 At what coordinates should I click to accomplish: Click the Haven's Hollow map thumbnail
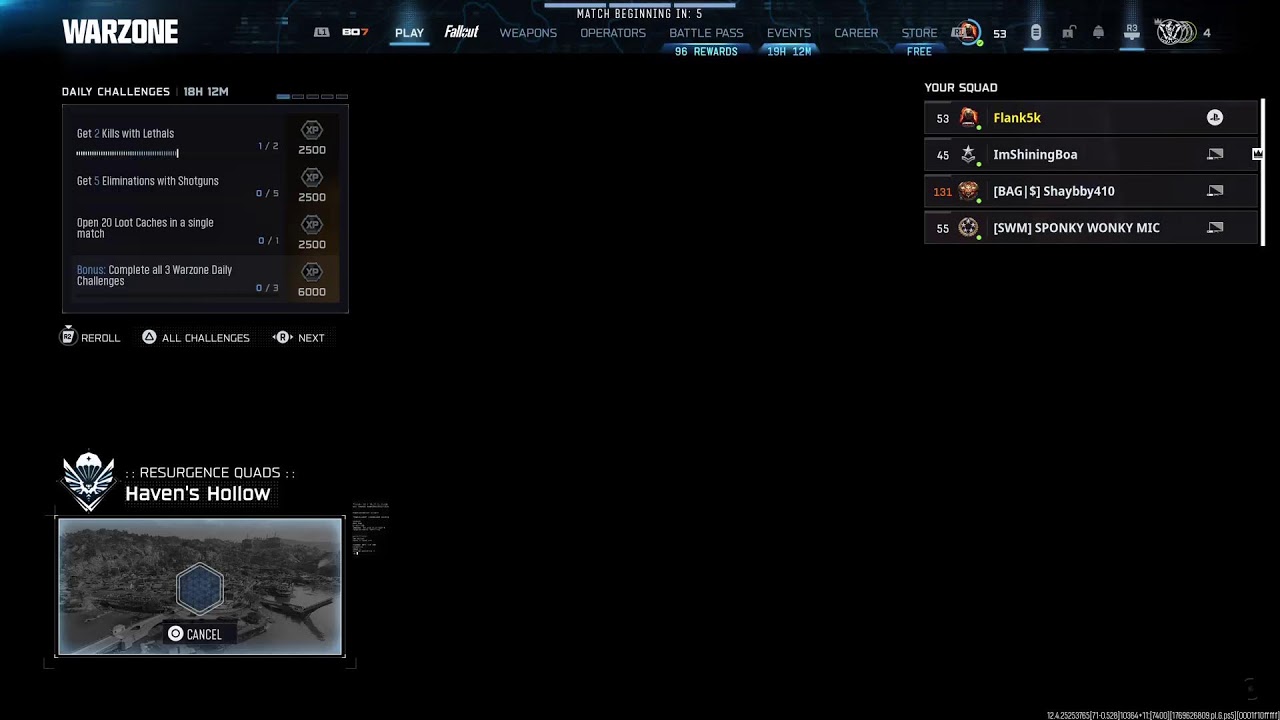[x=200, y=586]
